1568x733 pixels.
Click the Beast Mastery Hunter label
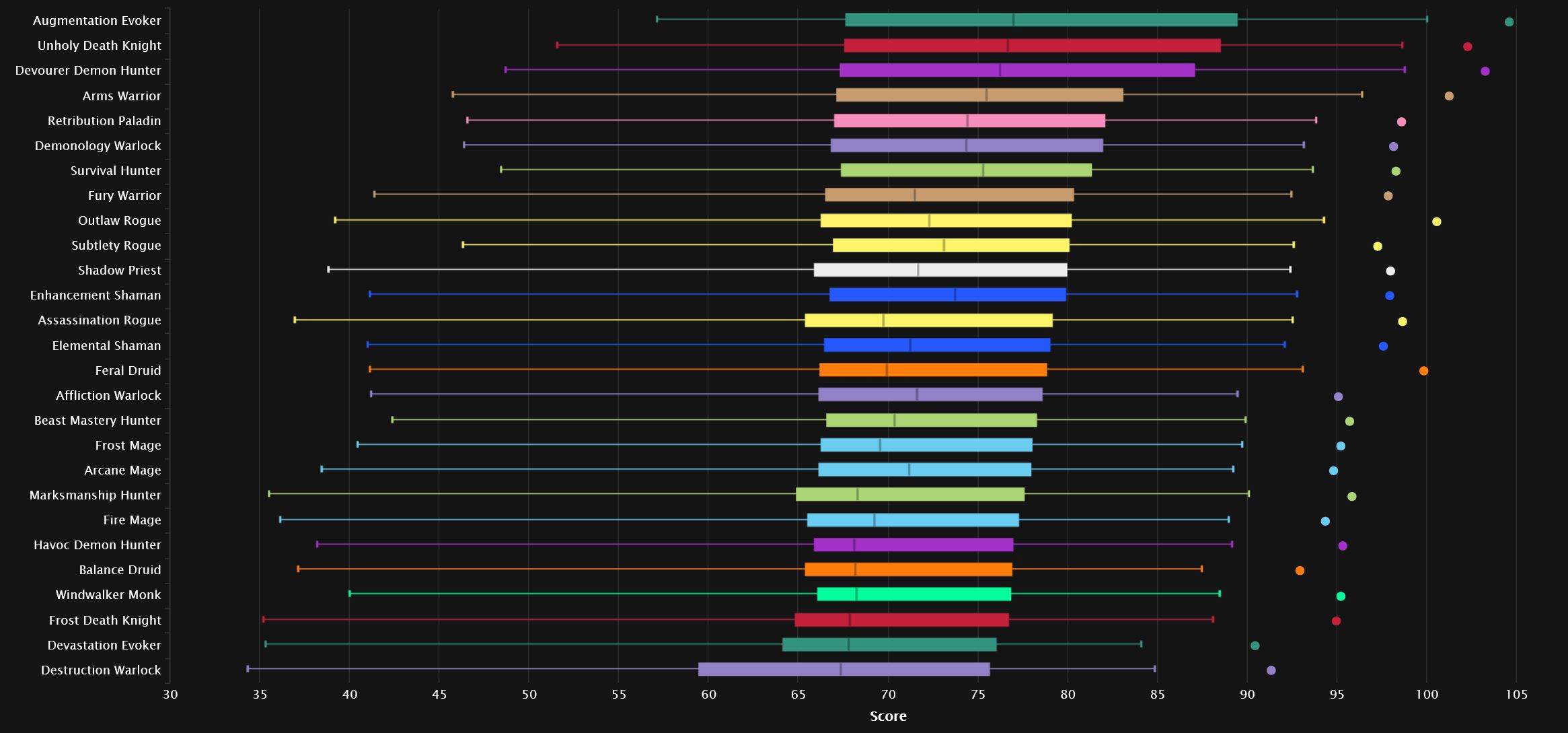tap(98, 420)
